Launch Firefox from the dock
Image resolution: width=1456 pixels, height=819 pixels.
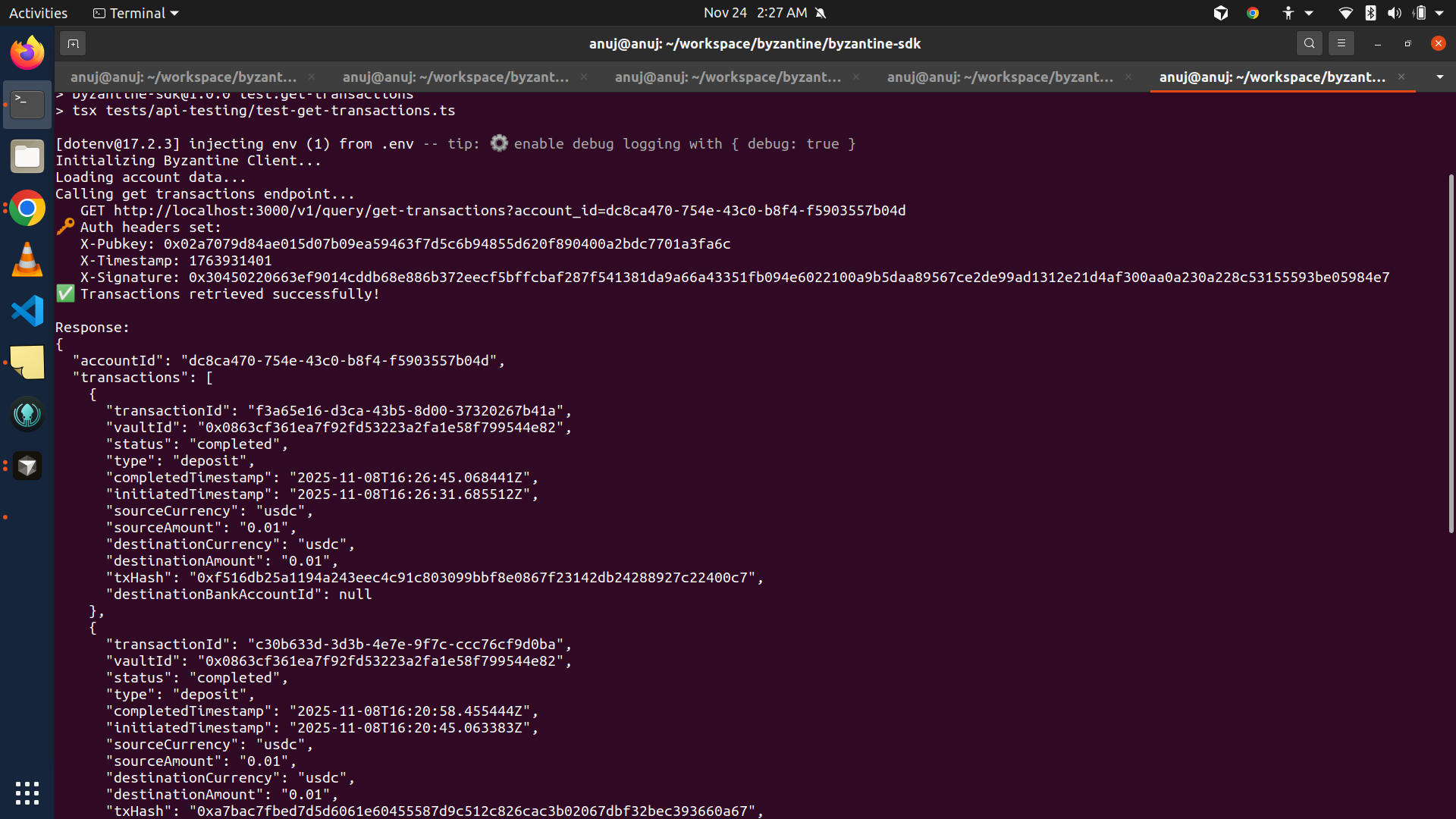(27, 53)
